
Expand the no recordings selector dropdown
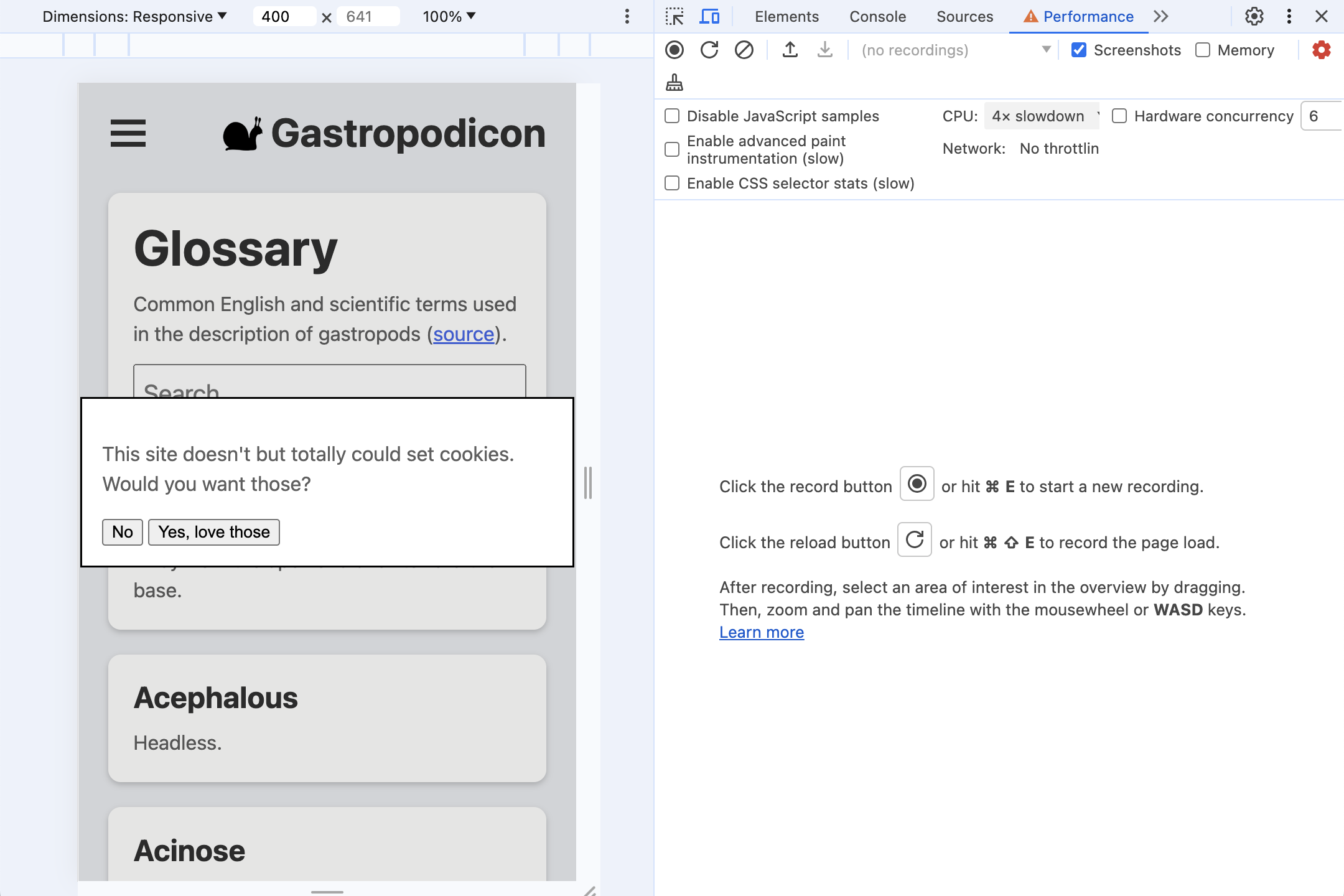click(1045, 50)
